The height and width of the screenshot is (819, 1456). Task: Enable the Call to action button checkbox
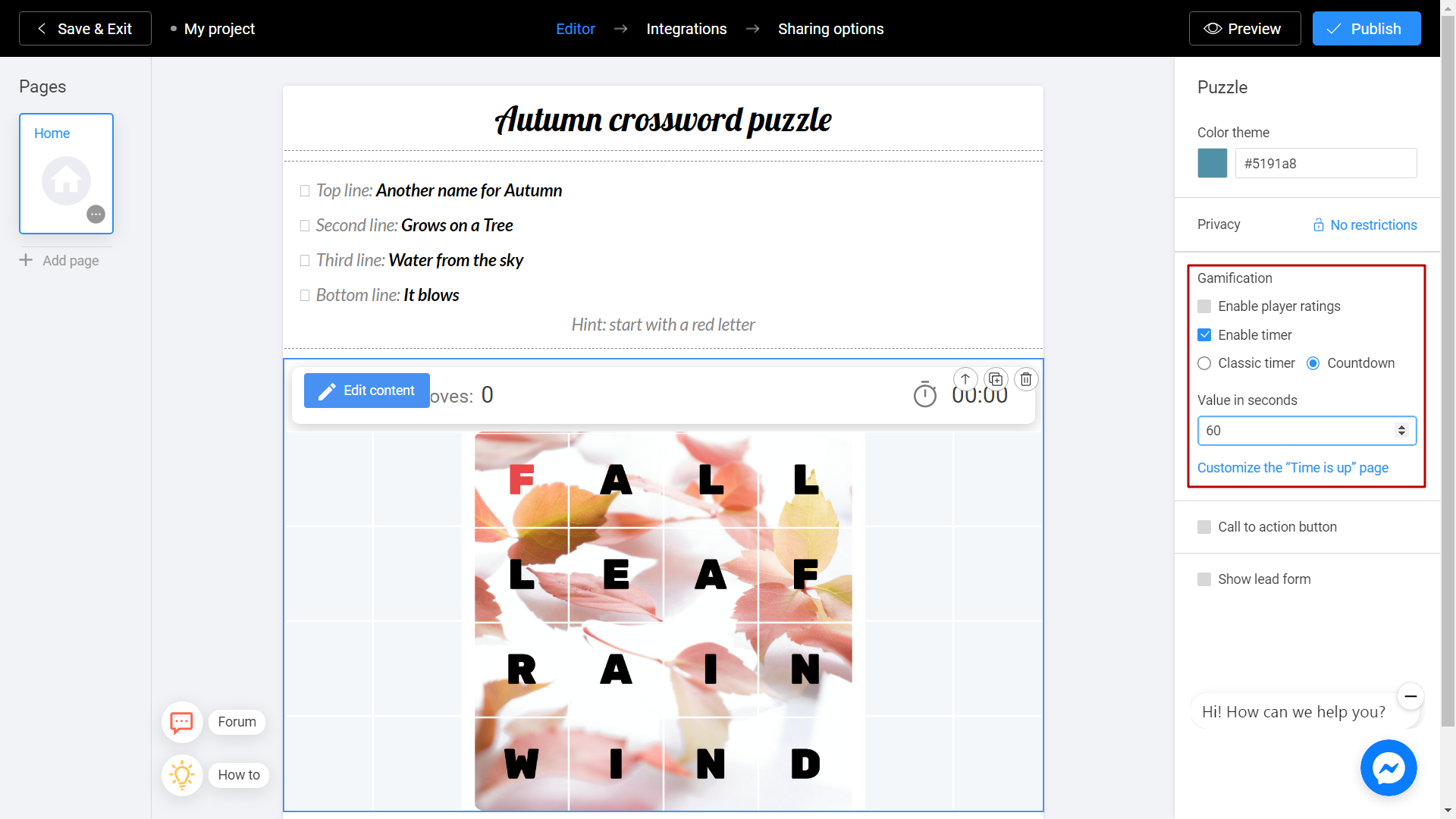click(x=1204, y=527)
